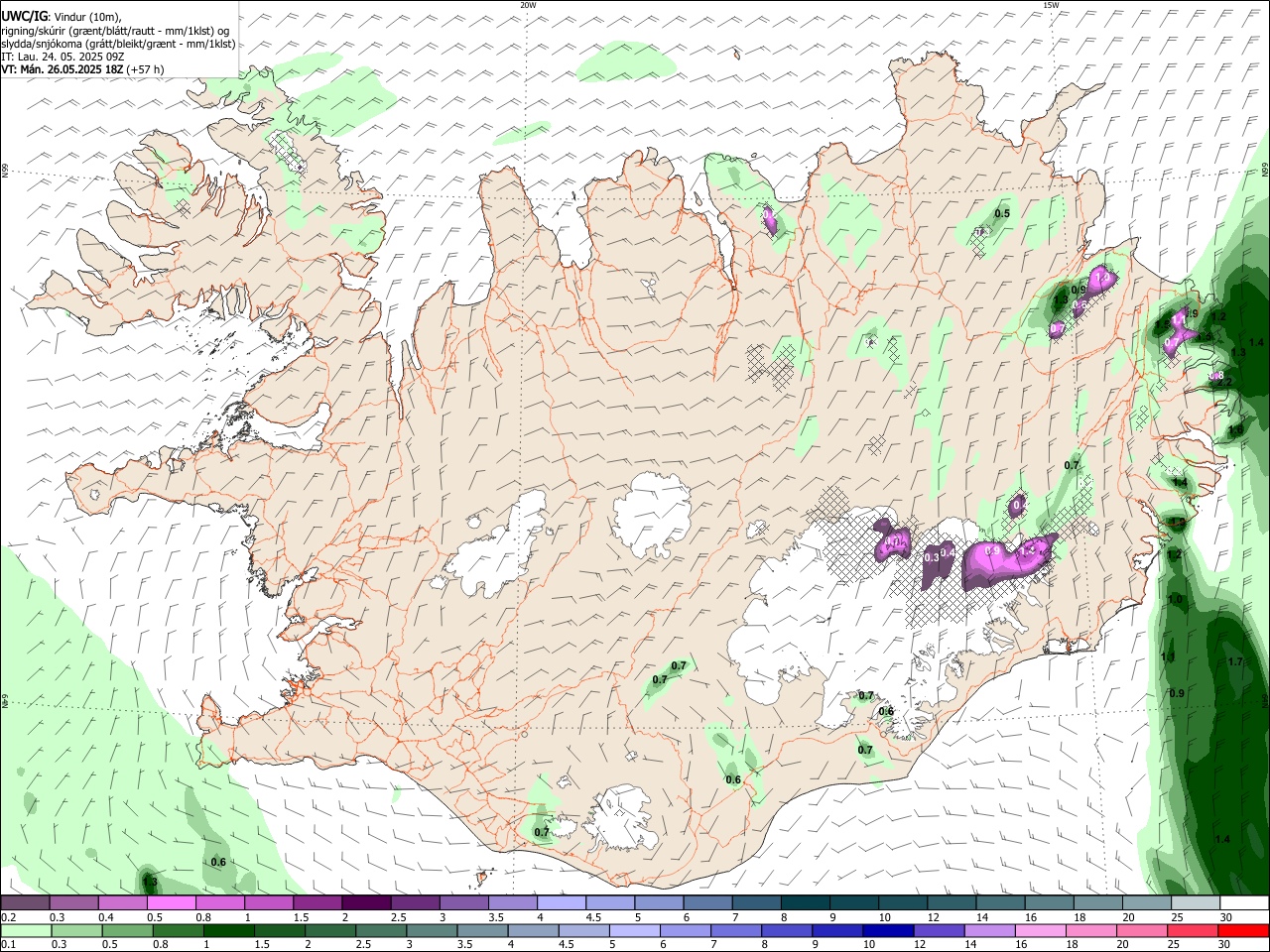
Task: Click upper legend swatch between 16 and 18
Action: (1048, 903)
